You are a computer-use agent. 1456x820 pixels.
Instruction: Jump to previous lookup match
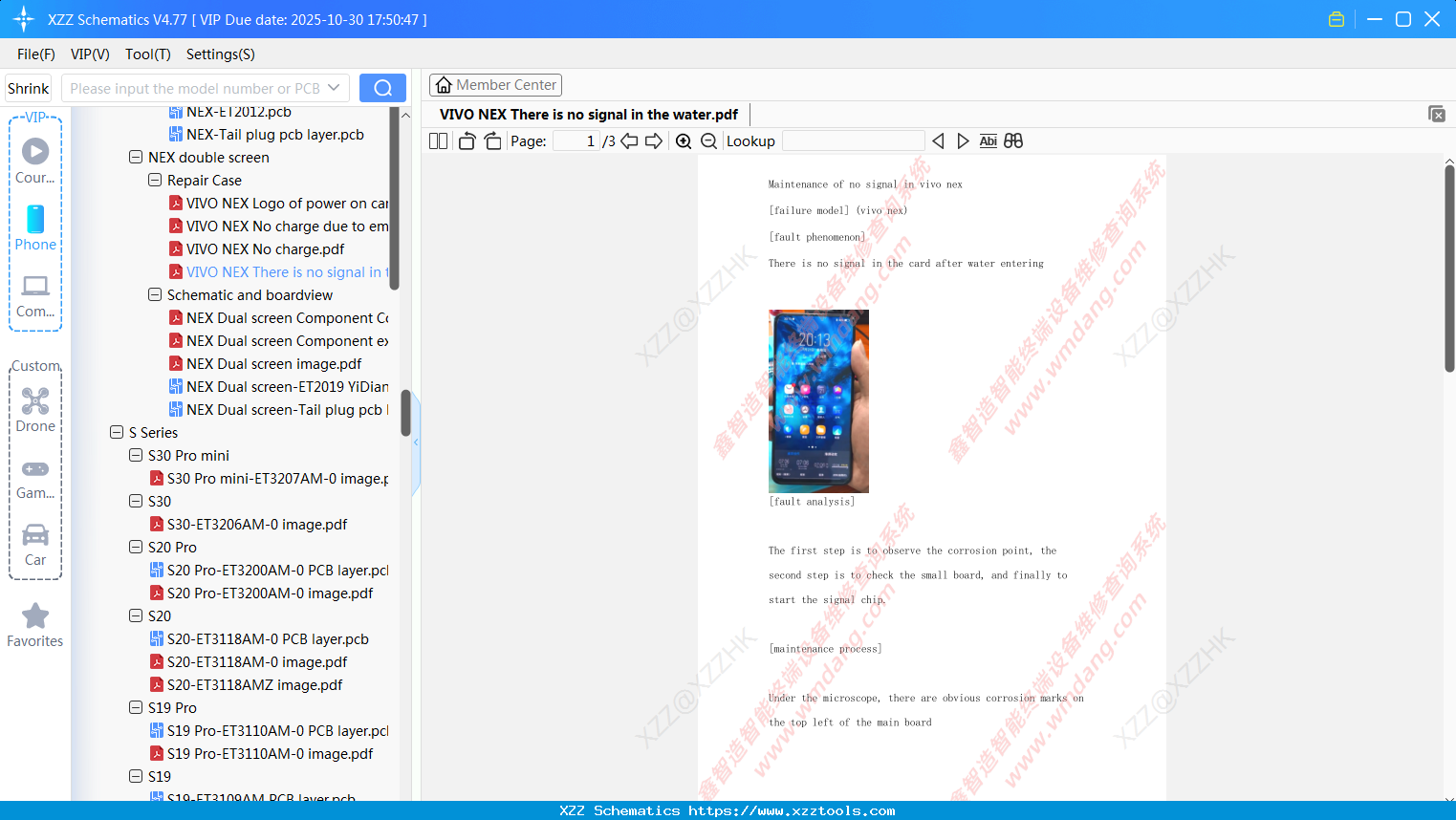pos(938,141)
